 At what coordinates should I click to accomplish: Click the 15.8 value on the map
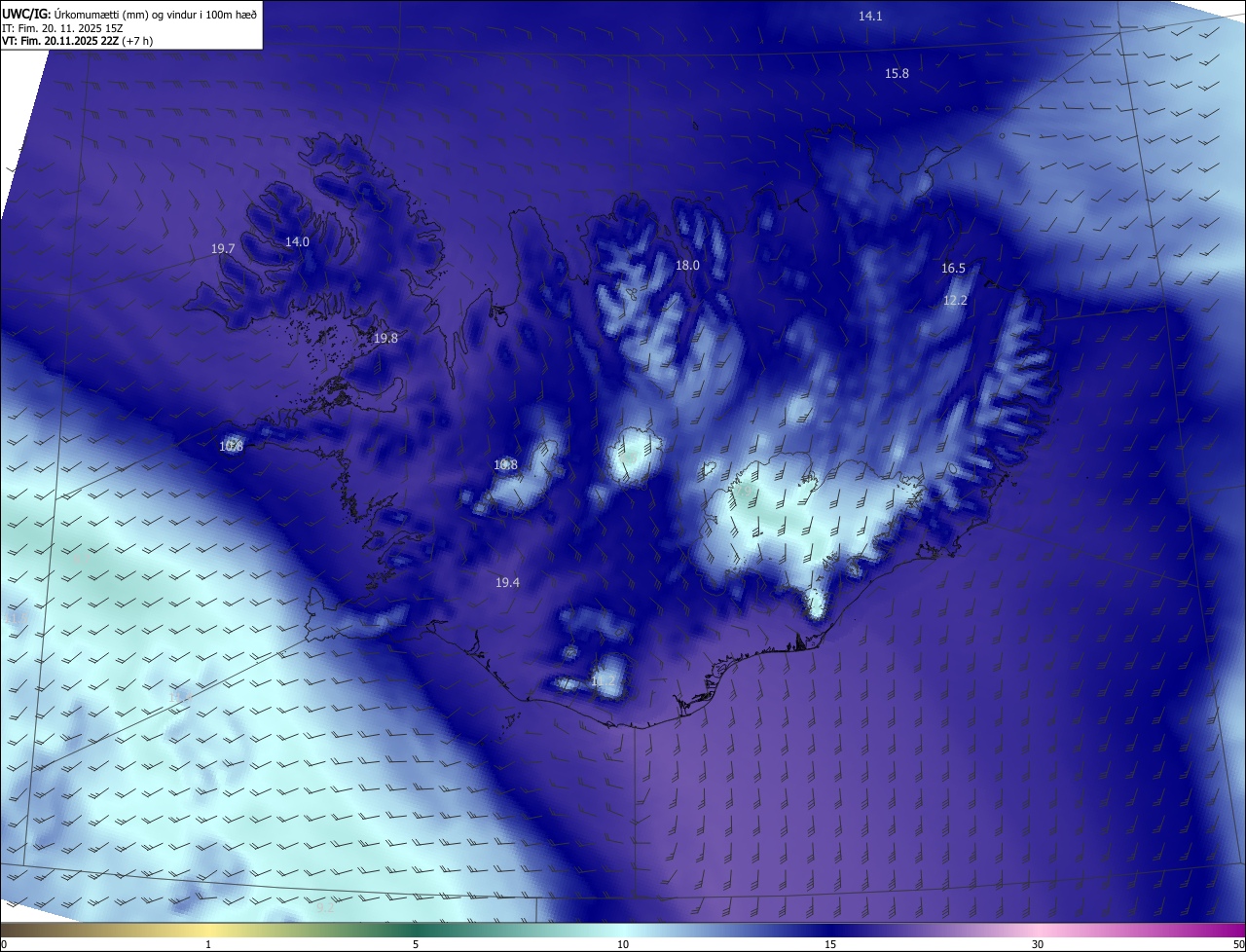pos(897,74)
